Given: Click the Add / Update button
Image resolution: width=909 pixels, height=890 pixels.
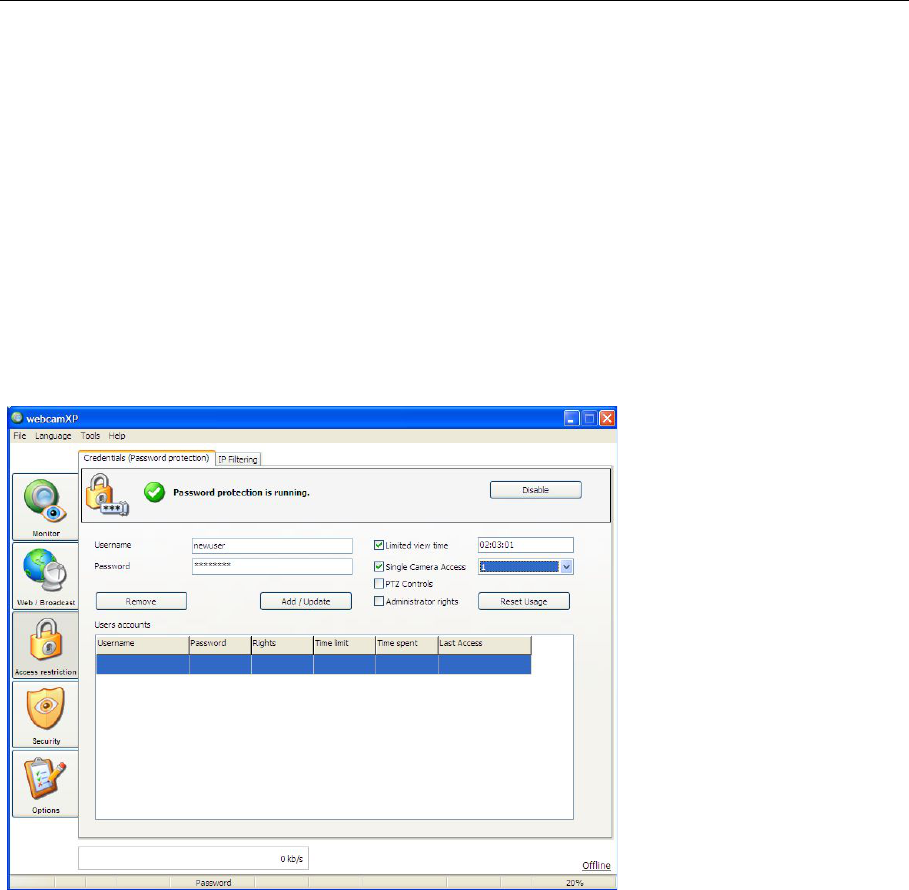Looking at the screenshot, I should [306, 601].
